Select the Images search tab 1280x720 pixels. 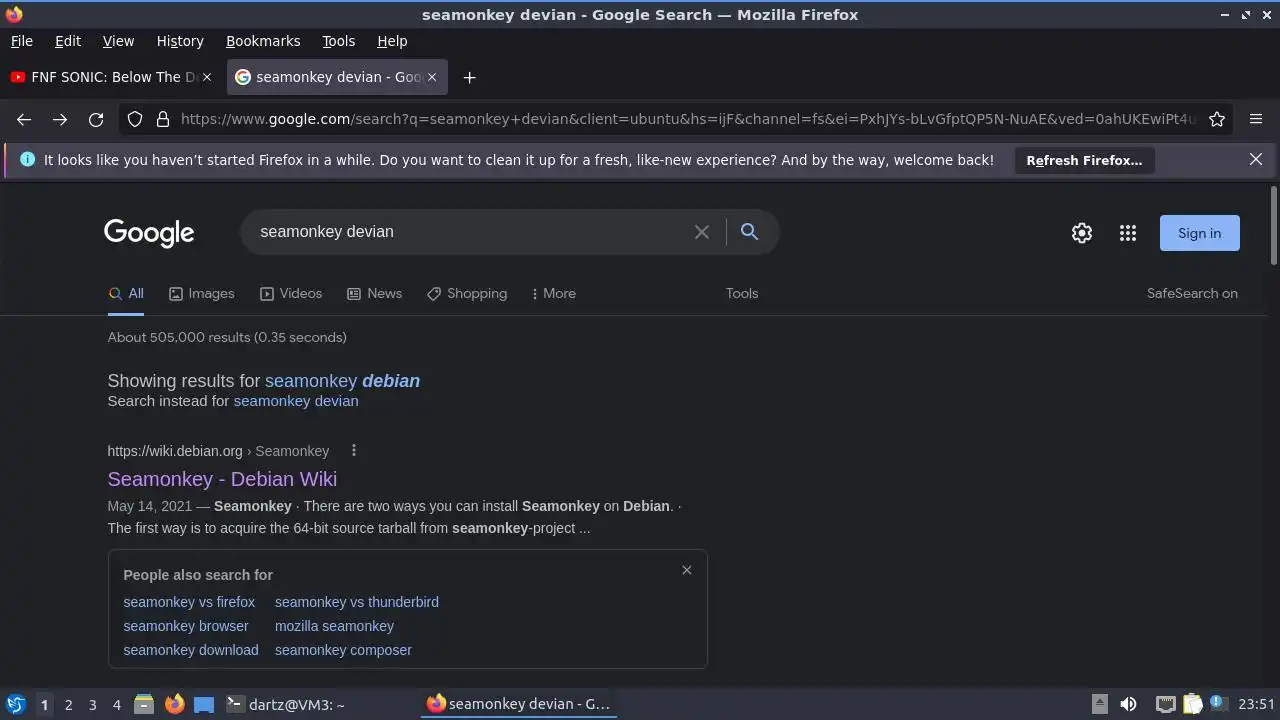(x=201, y=293)
